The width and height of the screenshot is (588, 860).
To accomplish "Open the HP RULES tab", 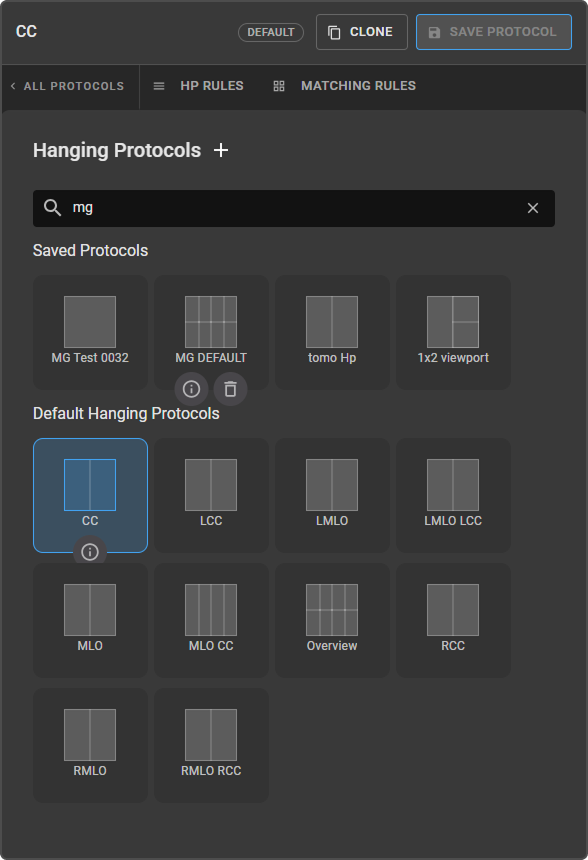I will coord(199,86).
